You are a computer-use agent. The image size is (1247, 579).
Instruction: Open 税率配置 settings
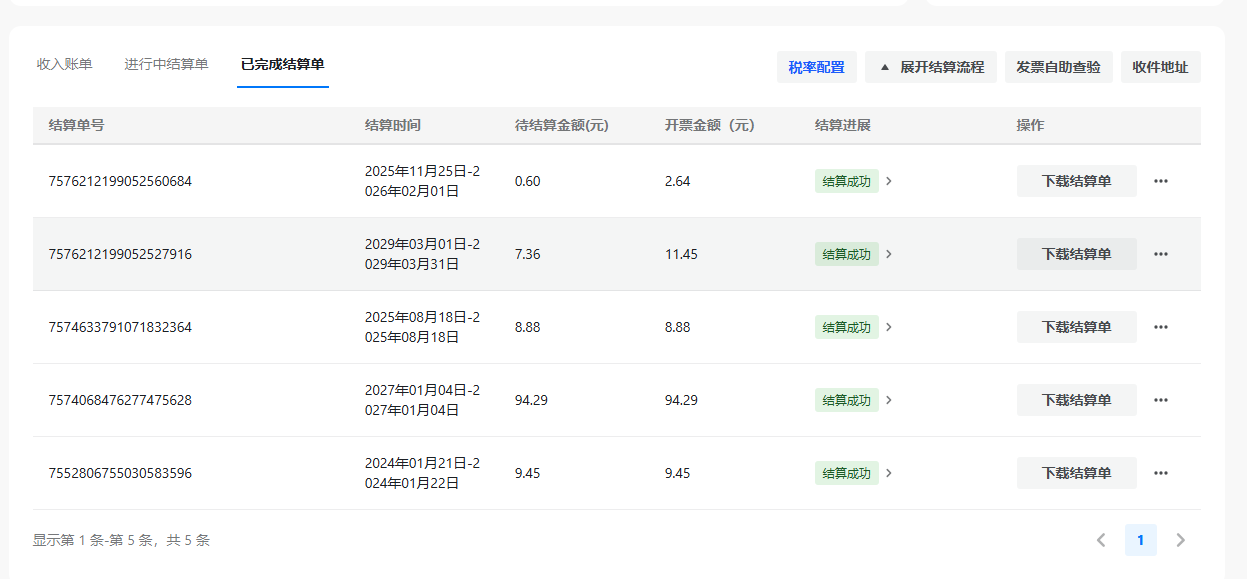click(816, 67)
